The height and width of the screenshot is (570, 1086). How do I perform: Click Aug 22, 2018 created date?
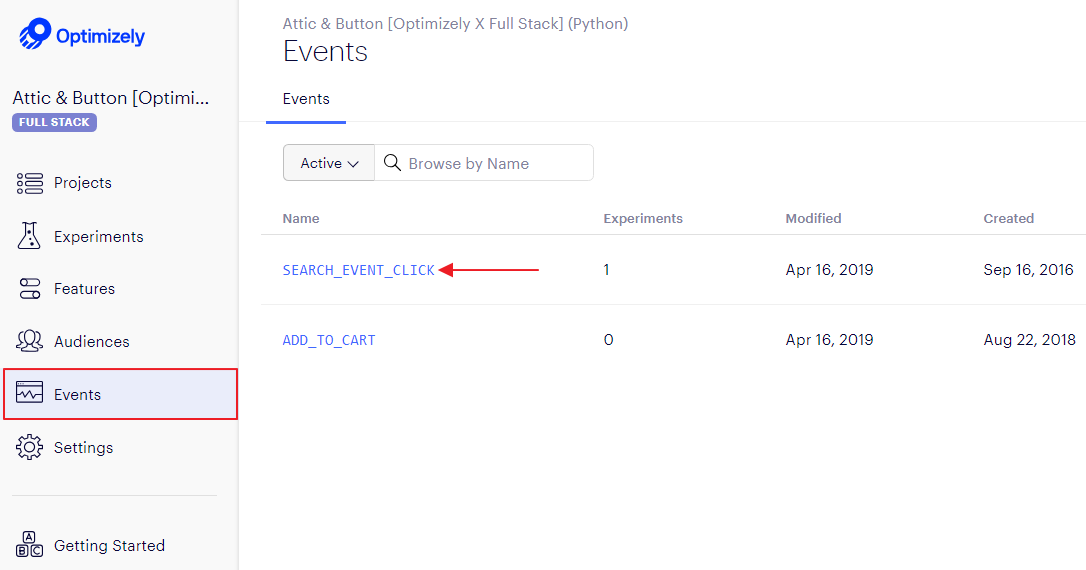coord(1029,339)
